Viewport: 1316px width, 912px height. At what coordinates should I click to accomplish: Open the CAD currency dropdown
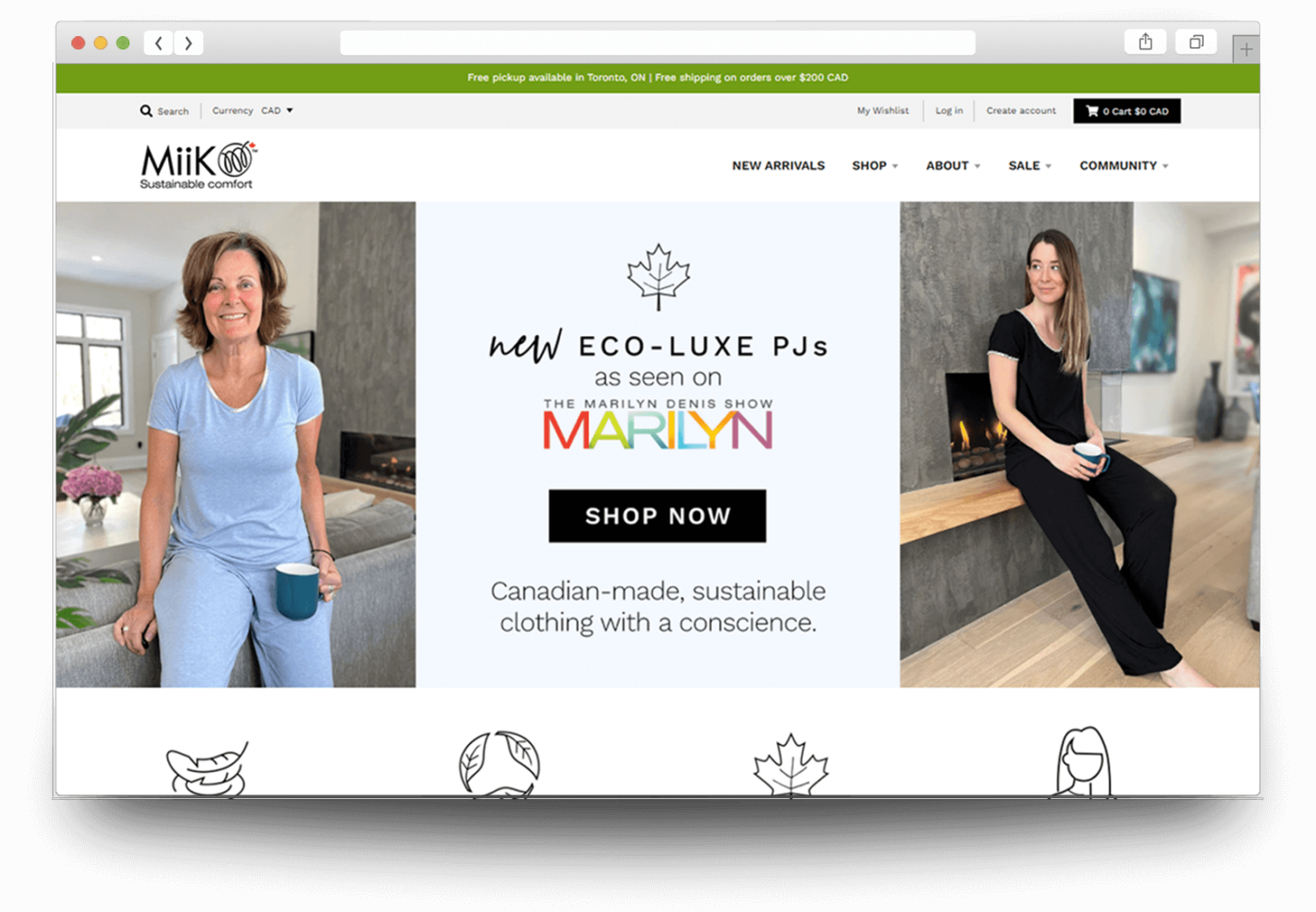277,111
